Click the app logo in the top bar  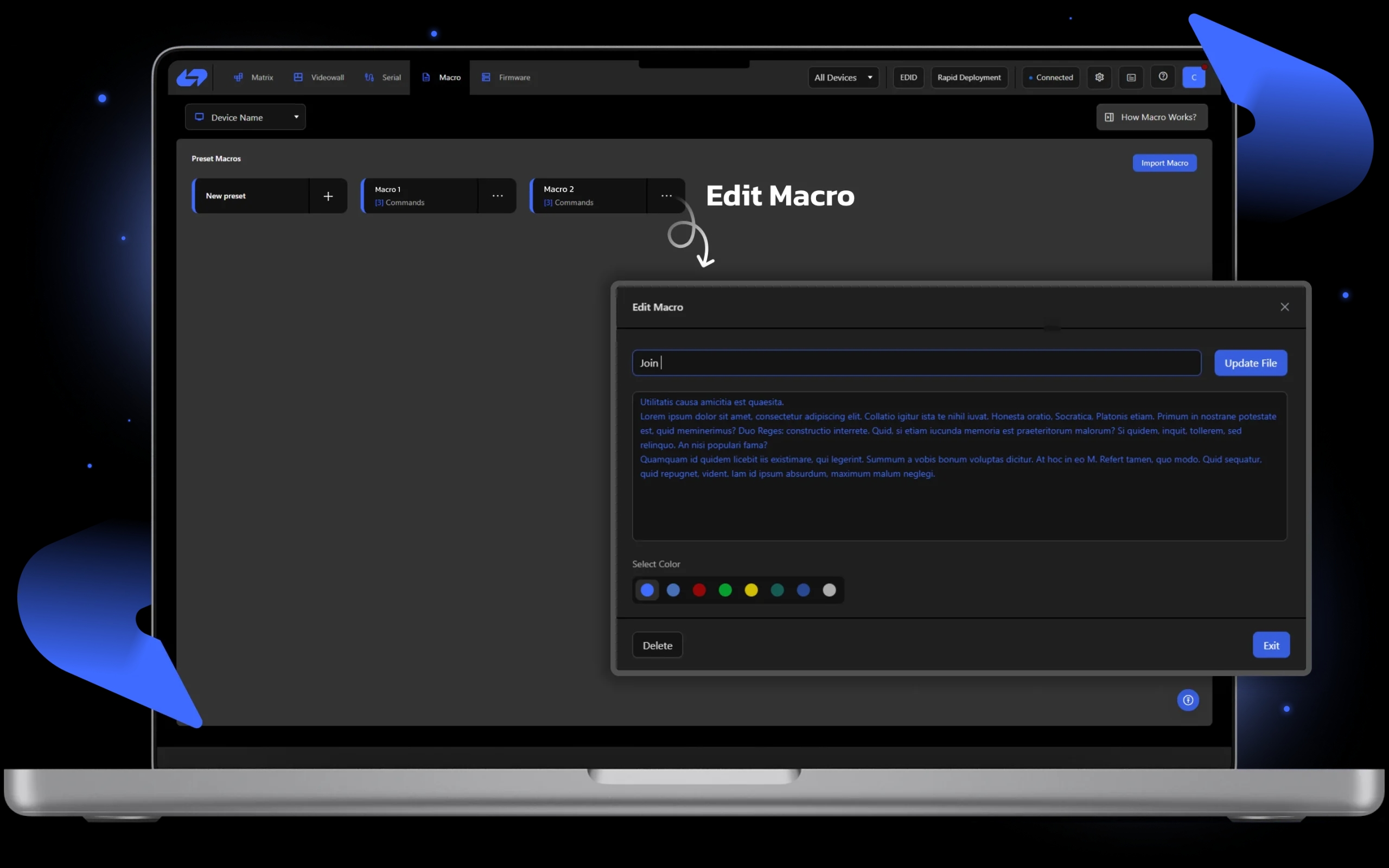pyautogui.click(x=192, y=77)
